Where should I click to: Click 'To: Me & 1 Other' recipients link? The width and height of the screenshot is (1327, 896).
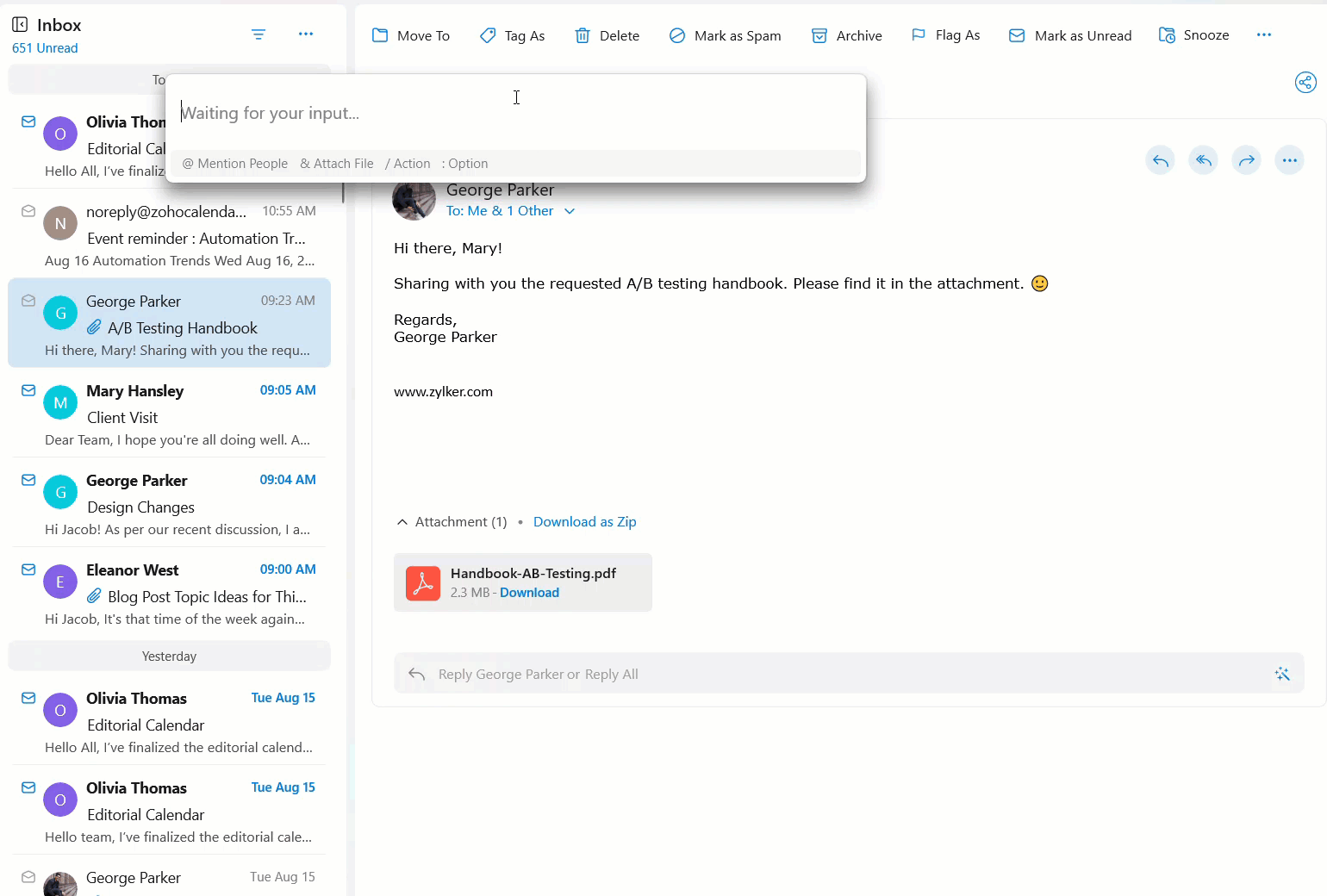(500, 211)
